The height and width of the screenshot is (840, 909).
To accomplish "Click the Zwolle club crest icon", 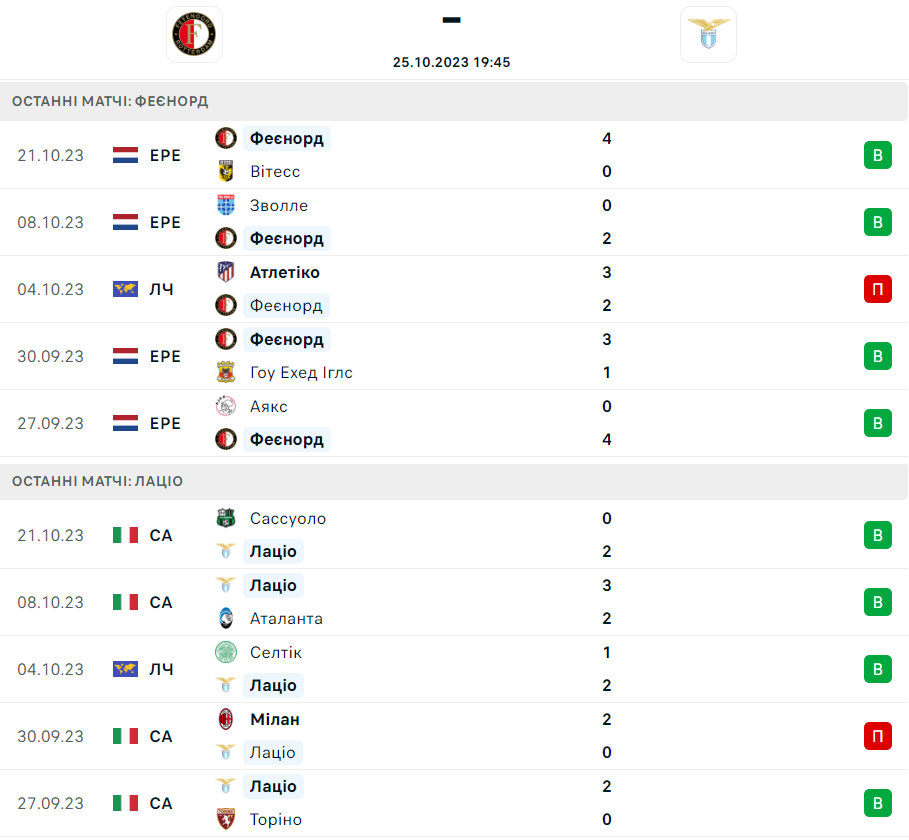I will click(226, 205).
